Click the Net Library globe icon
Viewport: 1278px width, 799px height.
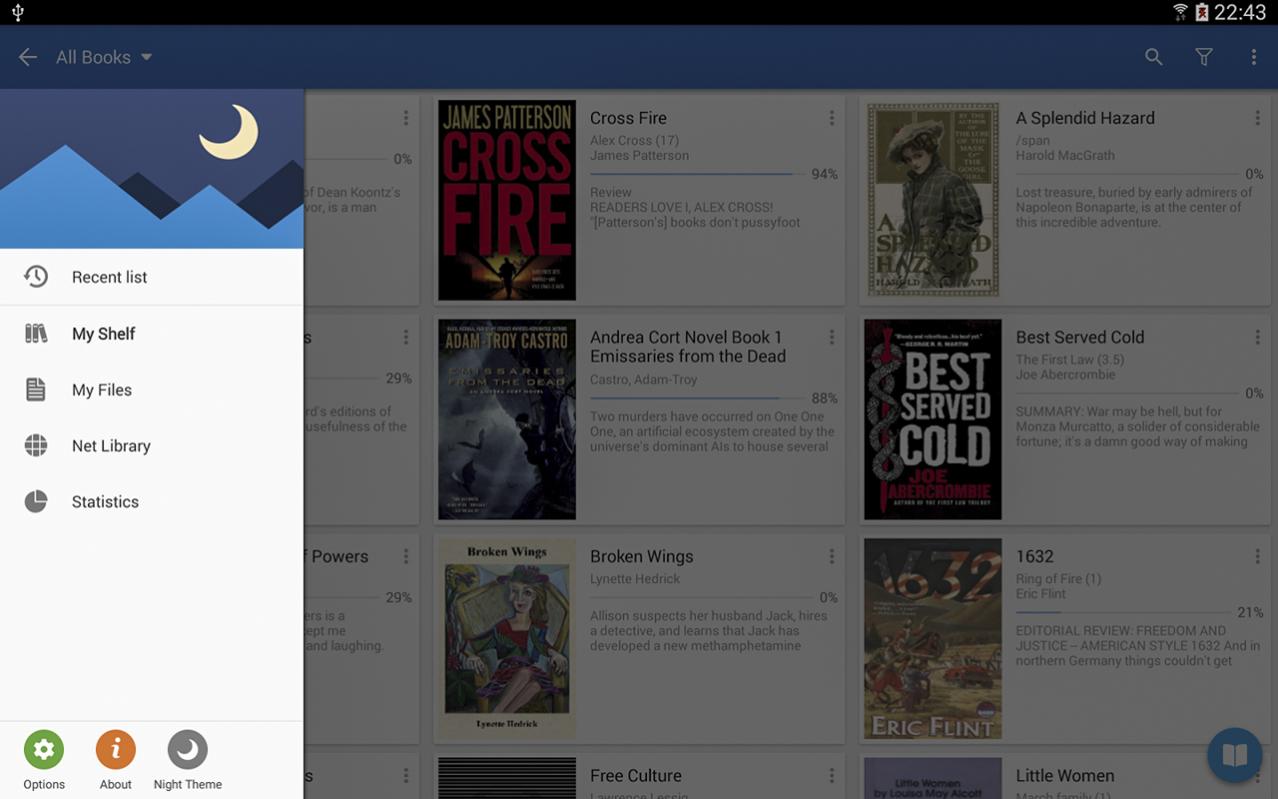[36, 446]
